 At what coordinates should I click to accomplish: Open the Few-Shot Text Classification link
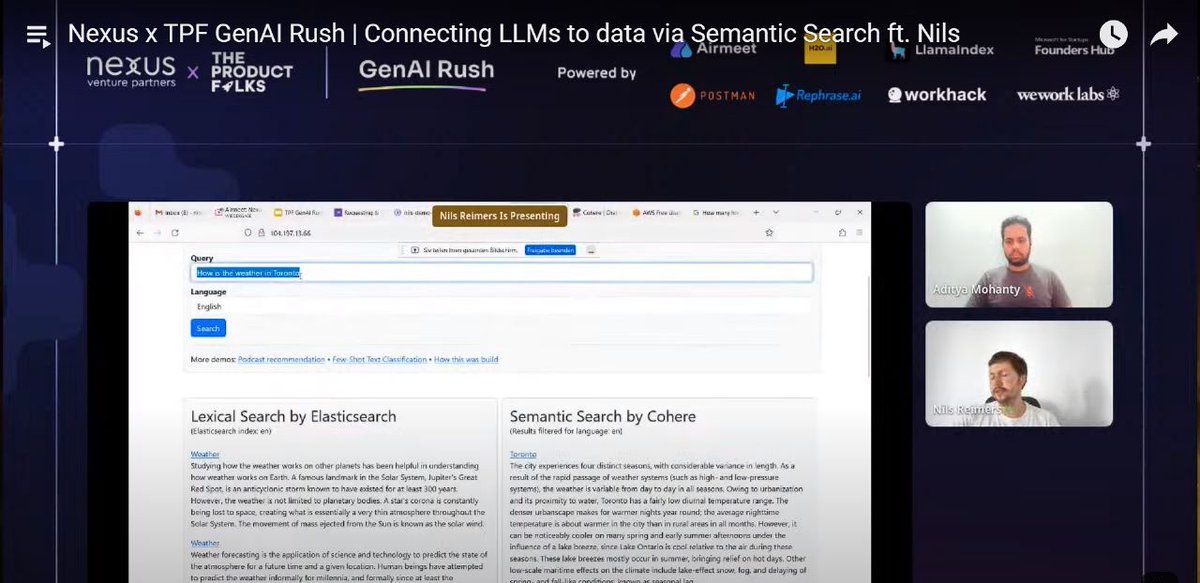point(379,359)
